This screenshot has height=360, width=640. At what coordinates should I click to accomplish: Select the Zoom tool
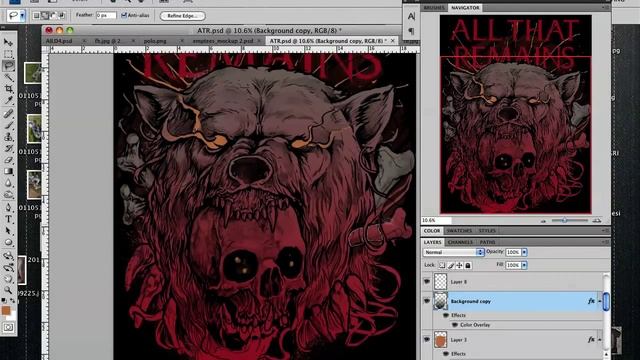[x=8, y=291]
